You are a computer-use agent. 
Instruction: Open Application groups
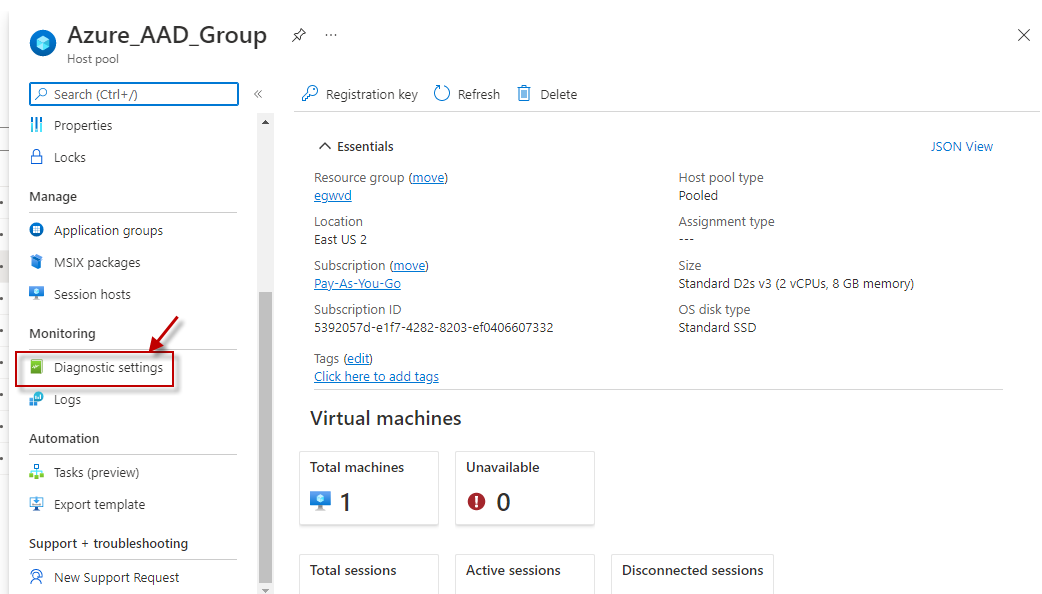(x=108, y=231)
